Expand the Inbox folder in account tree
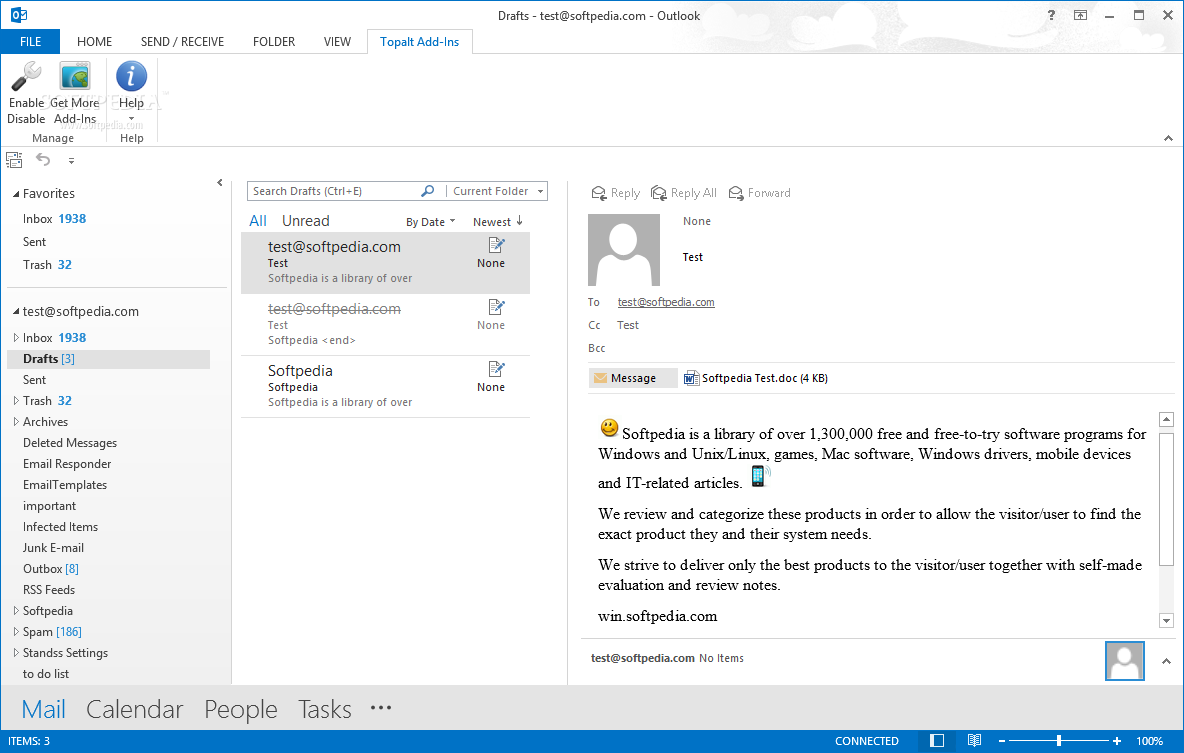This screenshot has height=753, width=1184. pos(16,338)
